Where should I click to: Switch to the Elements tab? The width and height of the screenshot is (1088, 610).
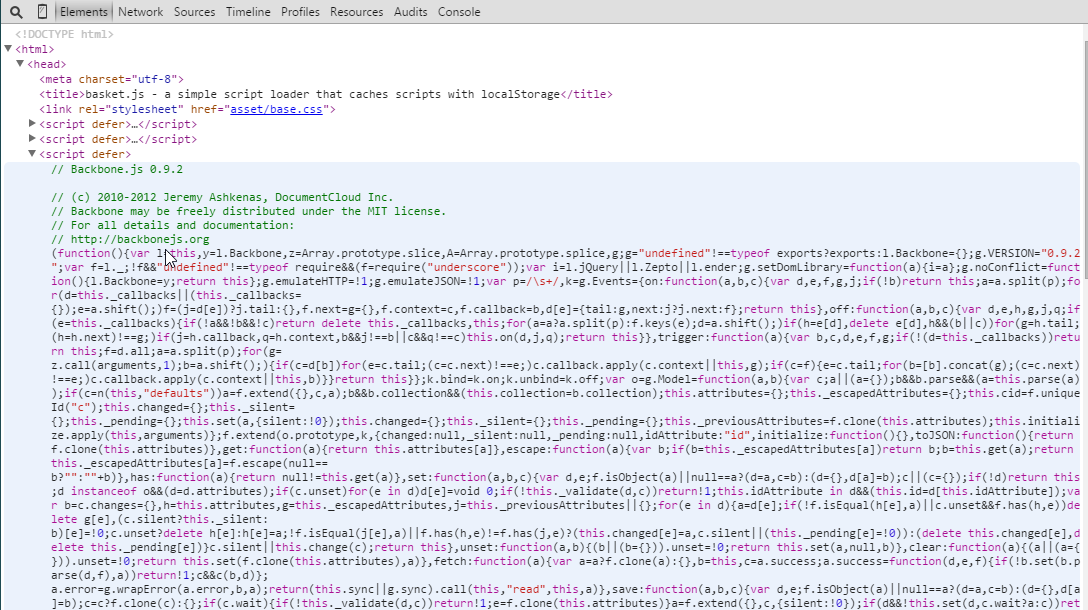[83, 12]
